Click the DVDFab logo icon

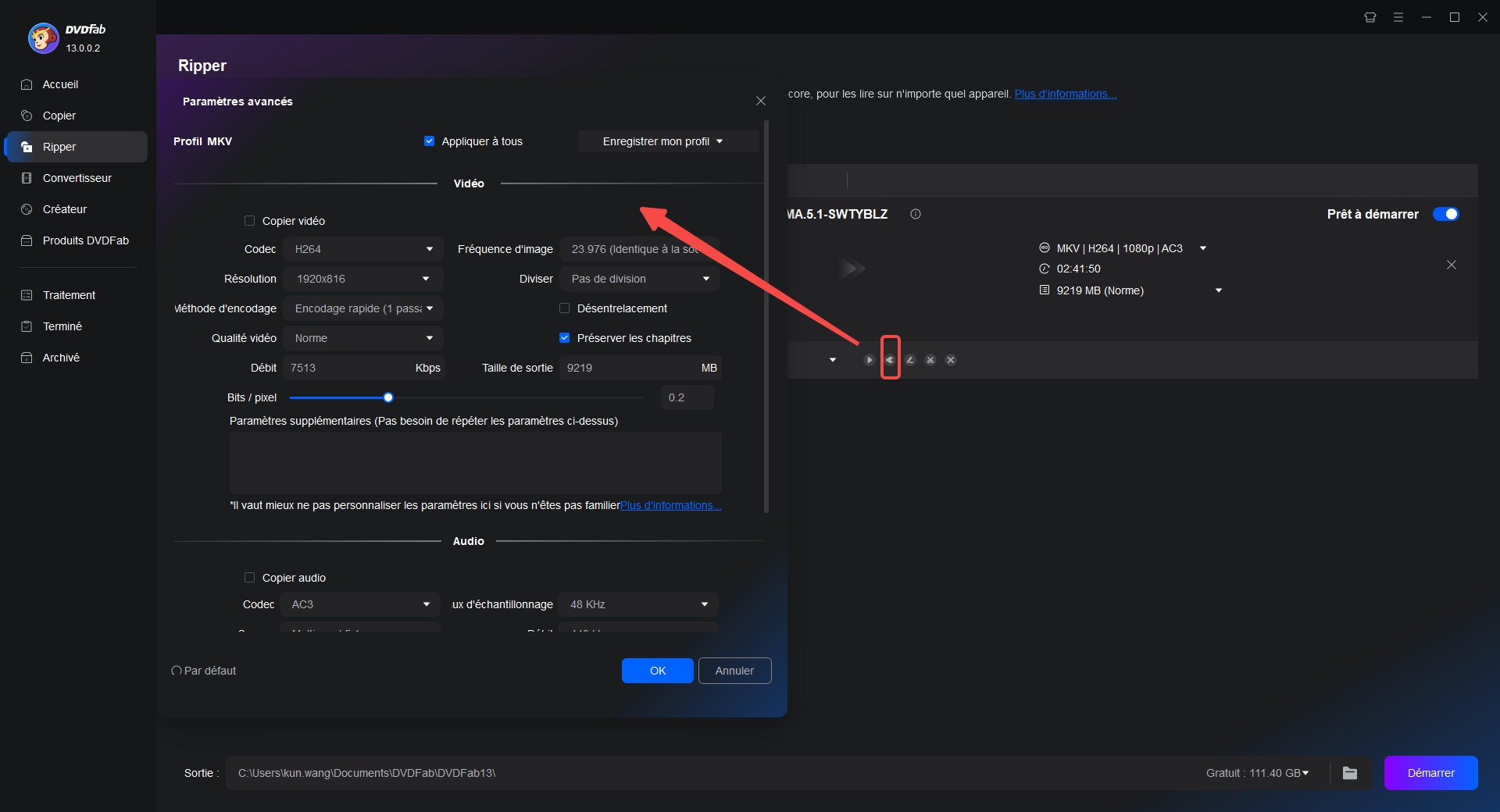[x=43, y=37]
